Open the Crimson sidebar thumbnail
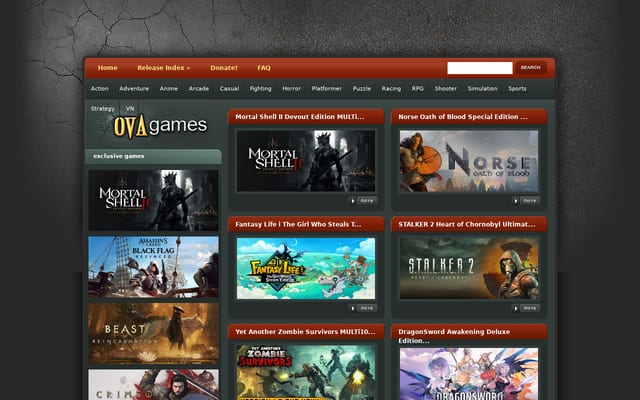Image resolution: width=640 pixels, height=400 pixels. pos(153,385)
